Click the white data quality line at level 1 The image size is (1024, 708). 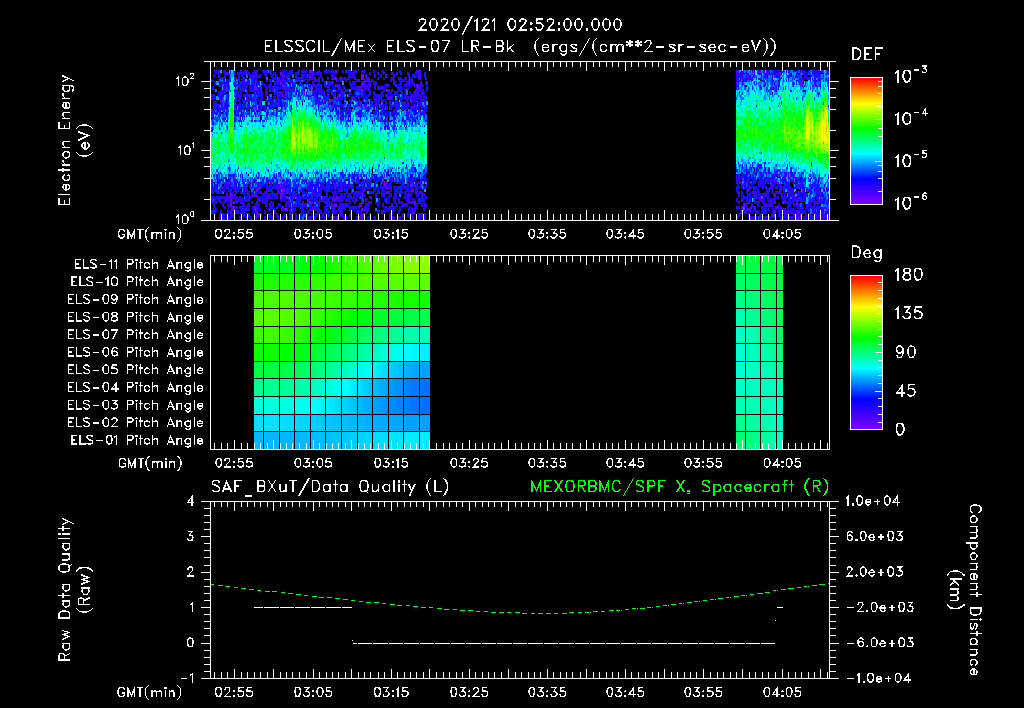[x=302, y=607]
